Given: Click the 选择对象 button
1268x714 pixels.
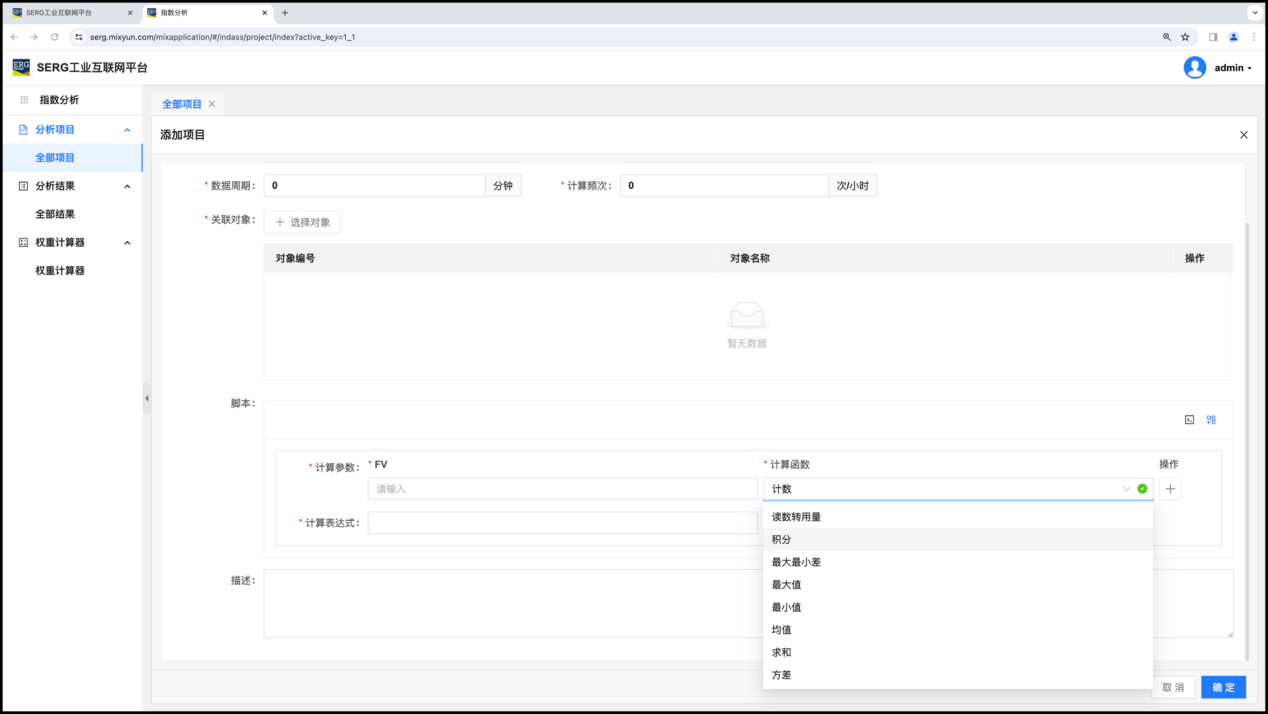Looking at the screenshot, I should [302, 222].
